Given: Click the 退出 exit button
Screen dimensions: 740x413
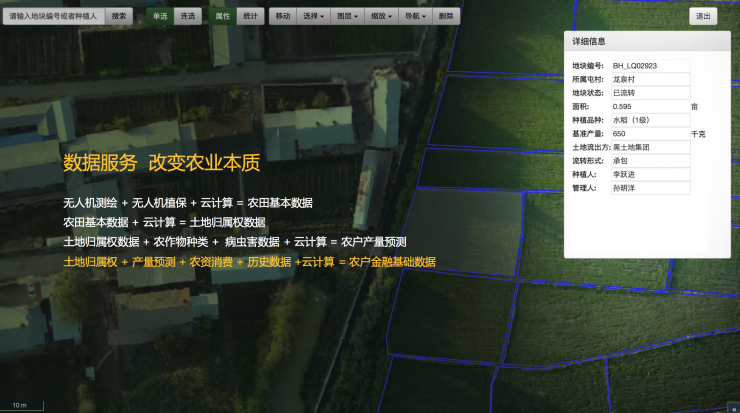Looking at the screenshot, I should 703,16.
